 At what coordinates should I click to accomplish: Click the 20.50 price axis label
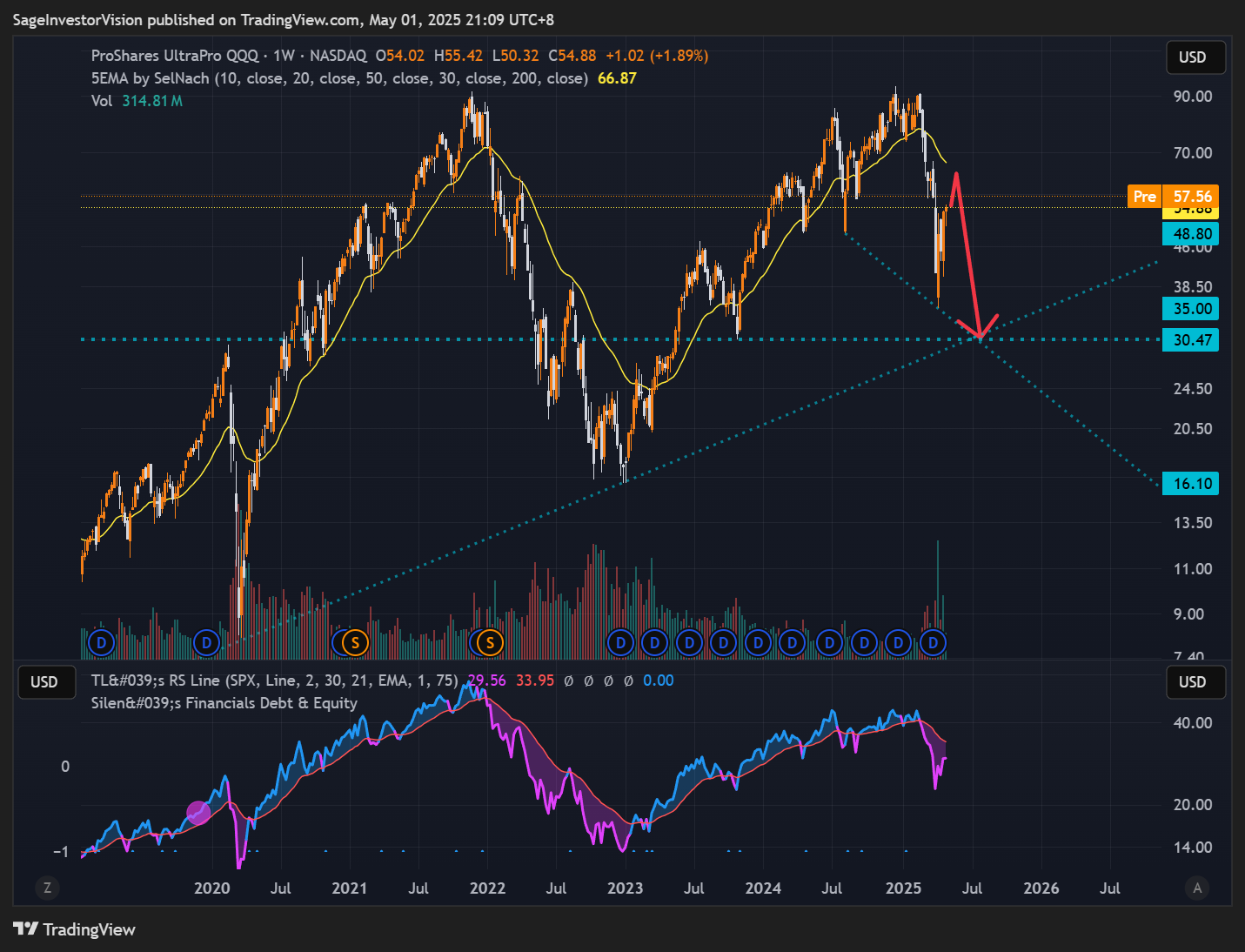click(1193, 429)
